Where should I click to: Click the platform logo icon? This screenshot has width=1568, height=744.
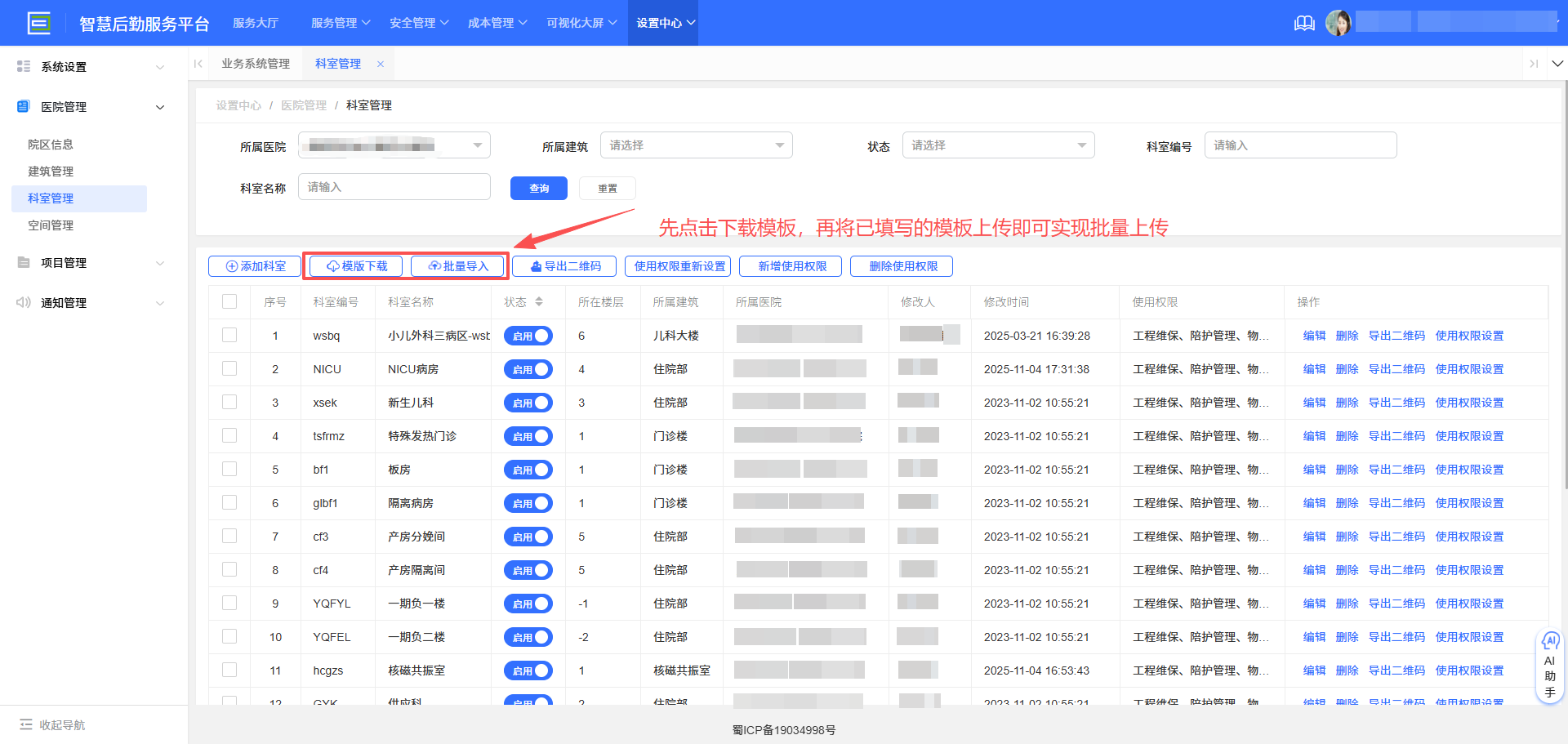point(38,23)
